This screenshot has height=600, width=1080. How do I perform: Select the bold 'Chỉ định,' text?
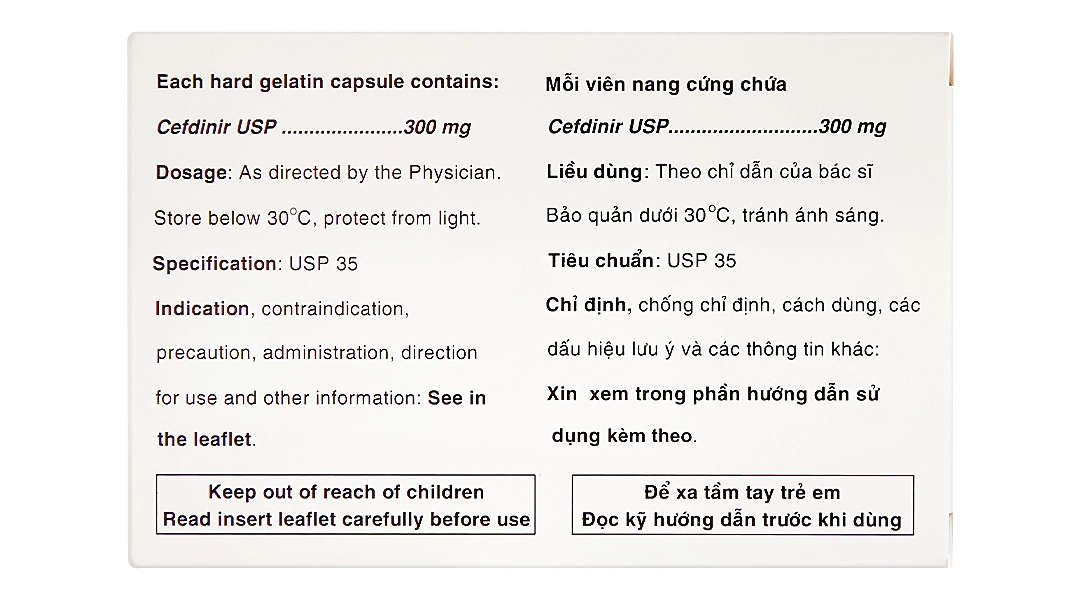tap(588, 305)
